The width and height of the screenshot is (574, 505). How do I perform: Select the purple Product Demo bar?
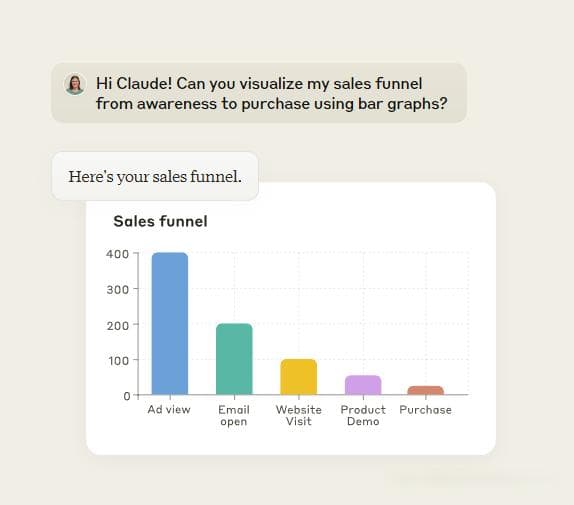click(363, 385)
